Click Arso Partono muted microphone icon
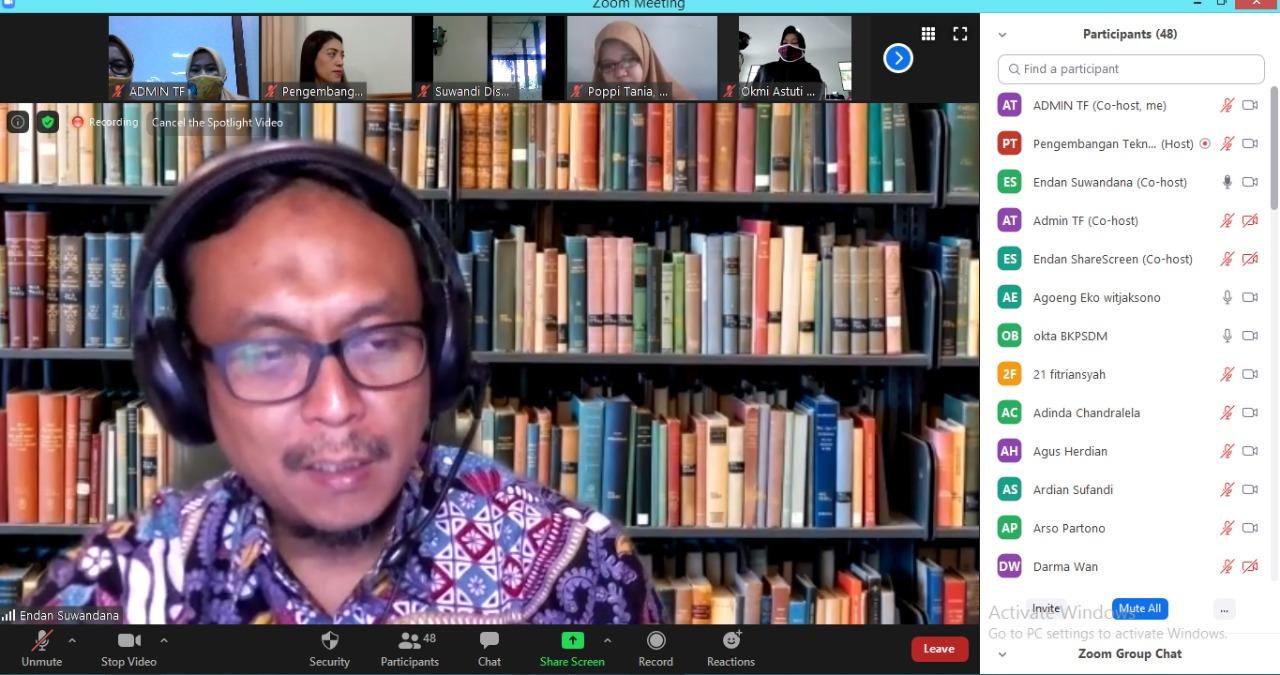The height and width of the screenshot is (675, 1280). click(1227, 528)
